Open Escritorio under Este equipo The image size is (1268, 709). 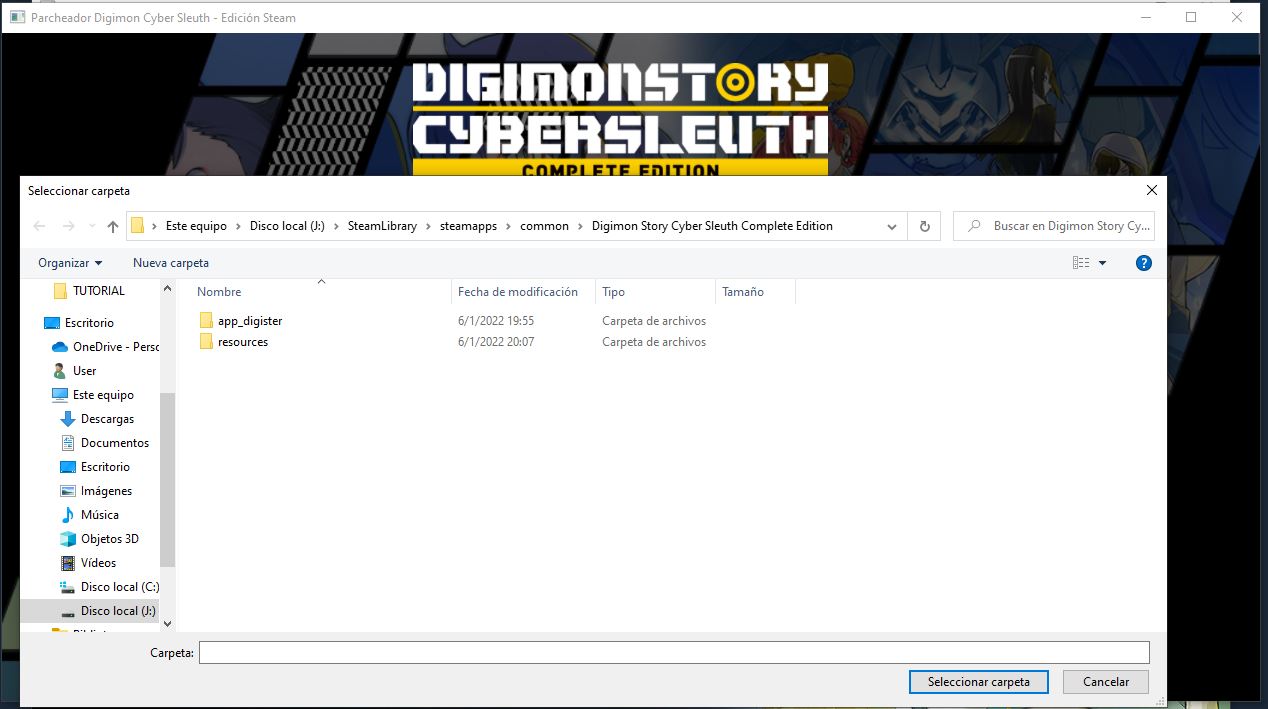105,467
